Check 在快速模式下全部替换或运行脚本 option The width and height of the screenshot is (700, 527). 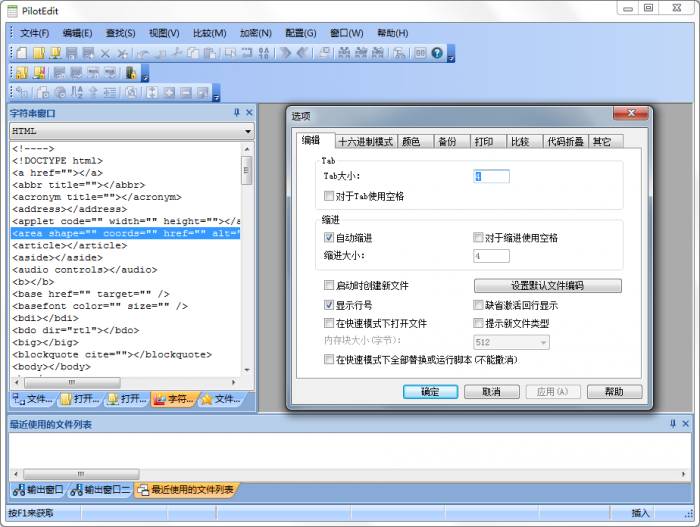[x=329, y=359]
